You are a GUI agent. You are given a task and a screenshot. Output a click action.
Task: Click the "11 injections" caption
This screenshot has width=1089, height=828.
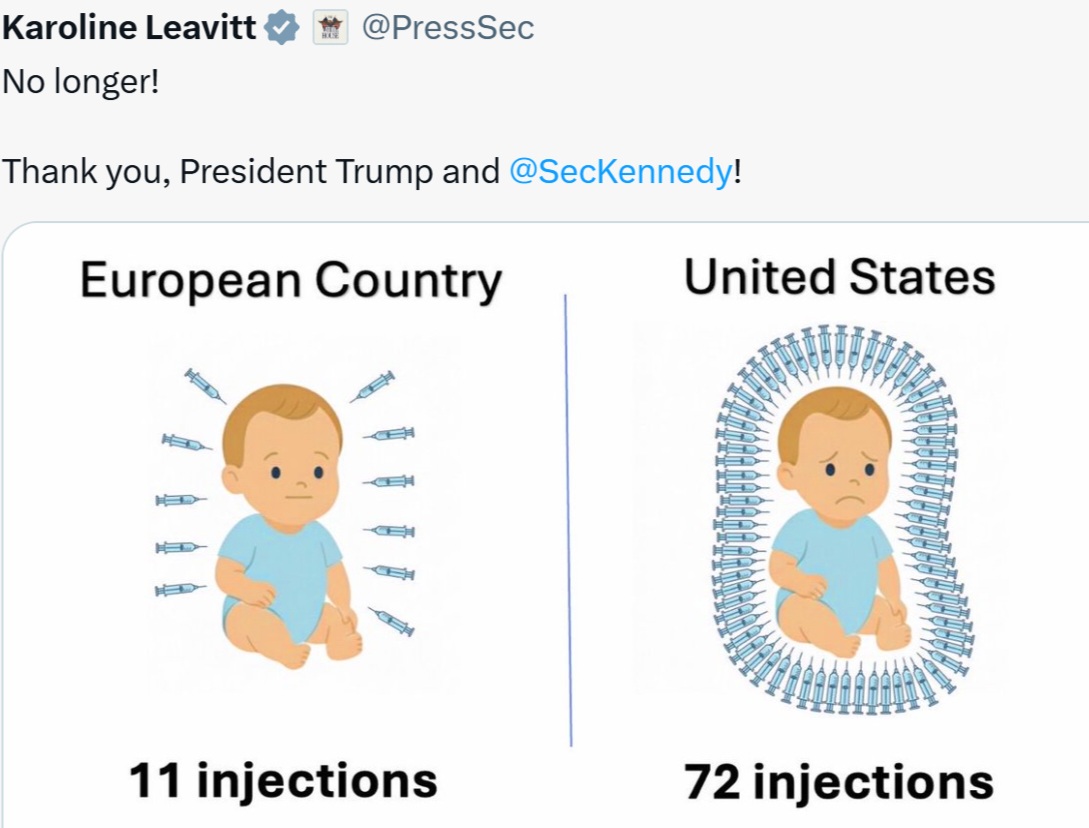click(x=283, y=781)
